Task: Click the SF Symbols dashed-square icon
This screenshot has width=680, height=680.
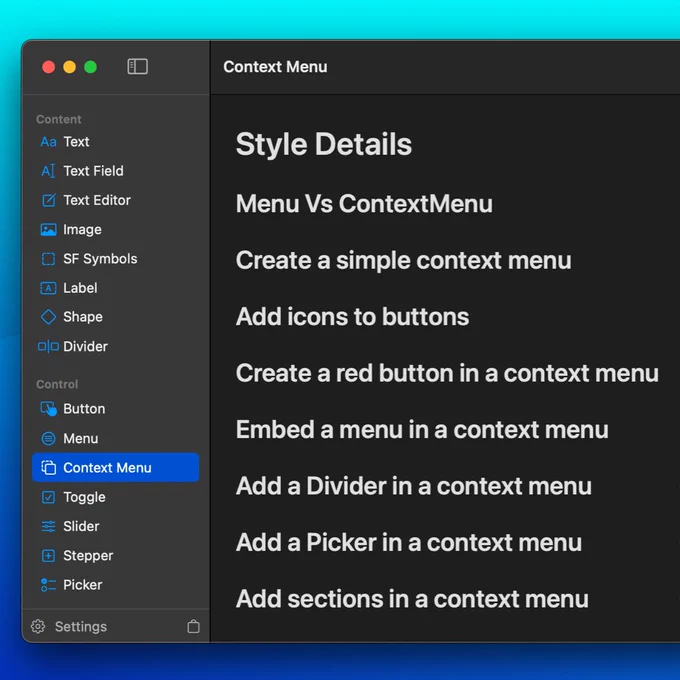Action: [x=48, y=259]
